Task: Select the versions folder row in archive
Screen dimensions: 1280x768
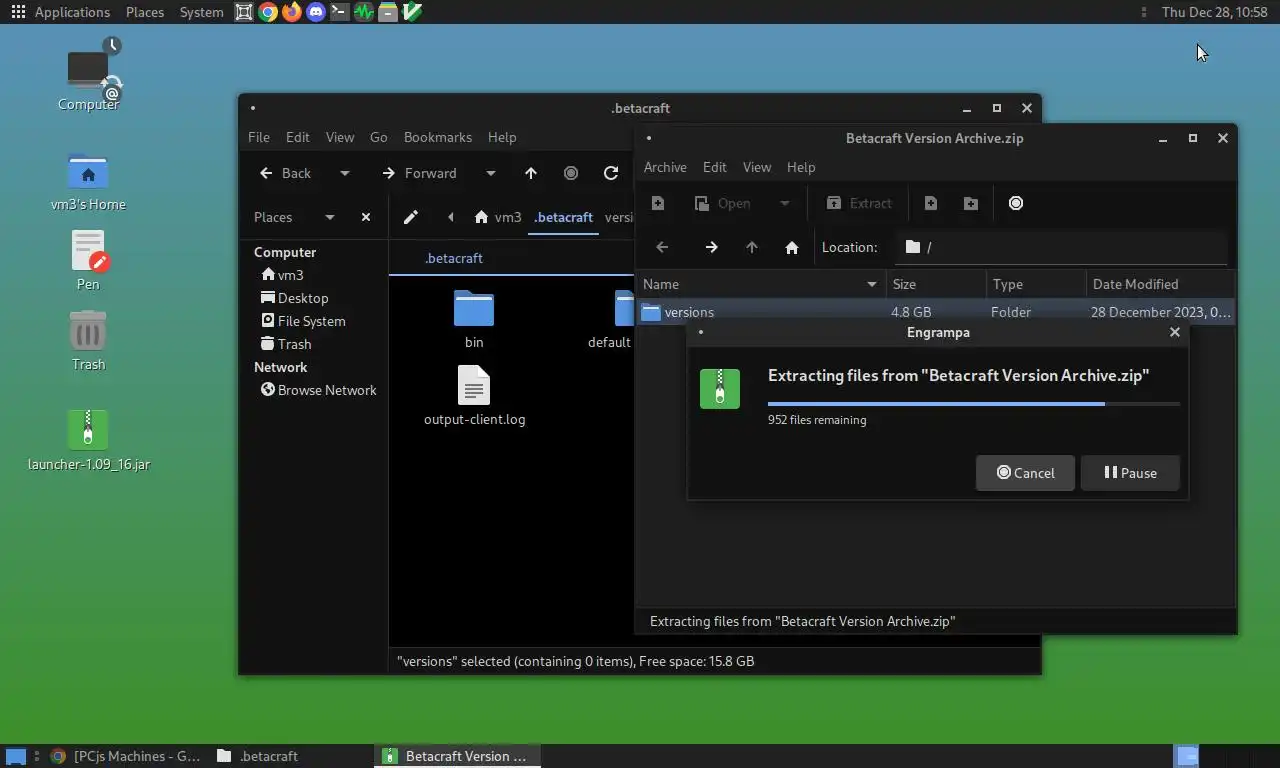Action: 936,312
